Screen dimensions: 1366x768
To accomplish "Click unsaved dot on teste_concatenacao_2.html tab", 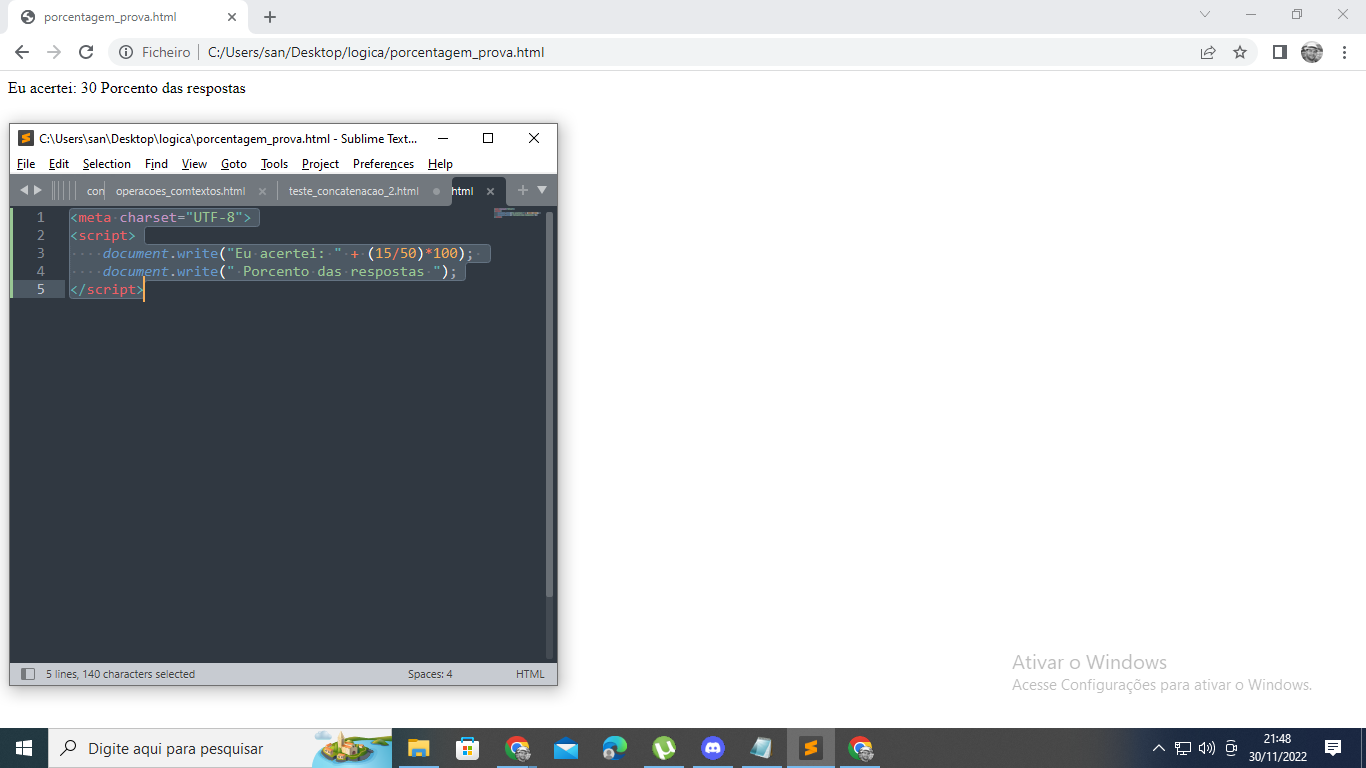I will tap(437, 191).
